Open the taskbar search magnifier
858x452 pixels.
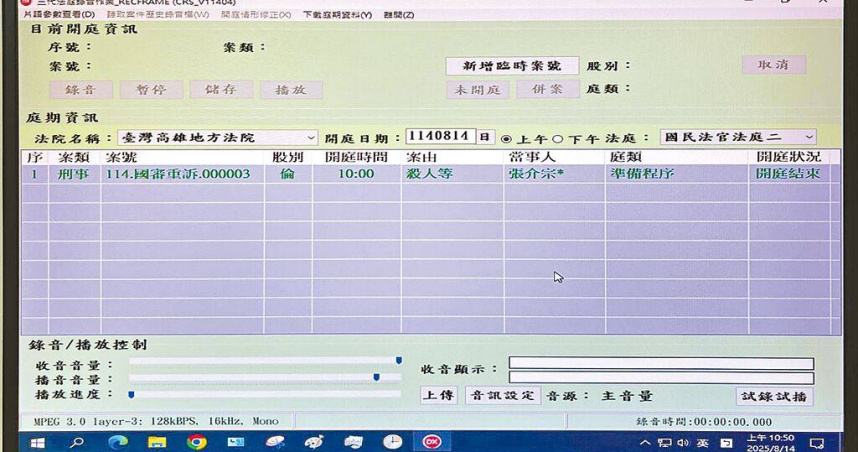[x=78, y=442]
